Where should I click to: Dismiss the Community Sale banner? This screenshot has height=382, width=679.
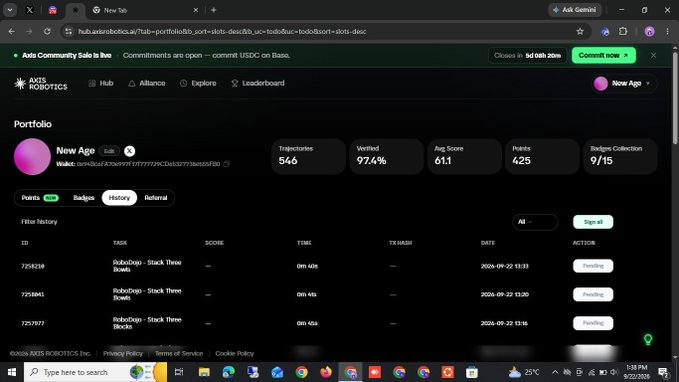pos(653,55)
